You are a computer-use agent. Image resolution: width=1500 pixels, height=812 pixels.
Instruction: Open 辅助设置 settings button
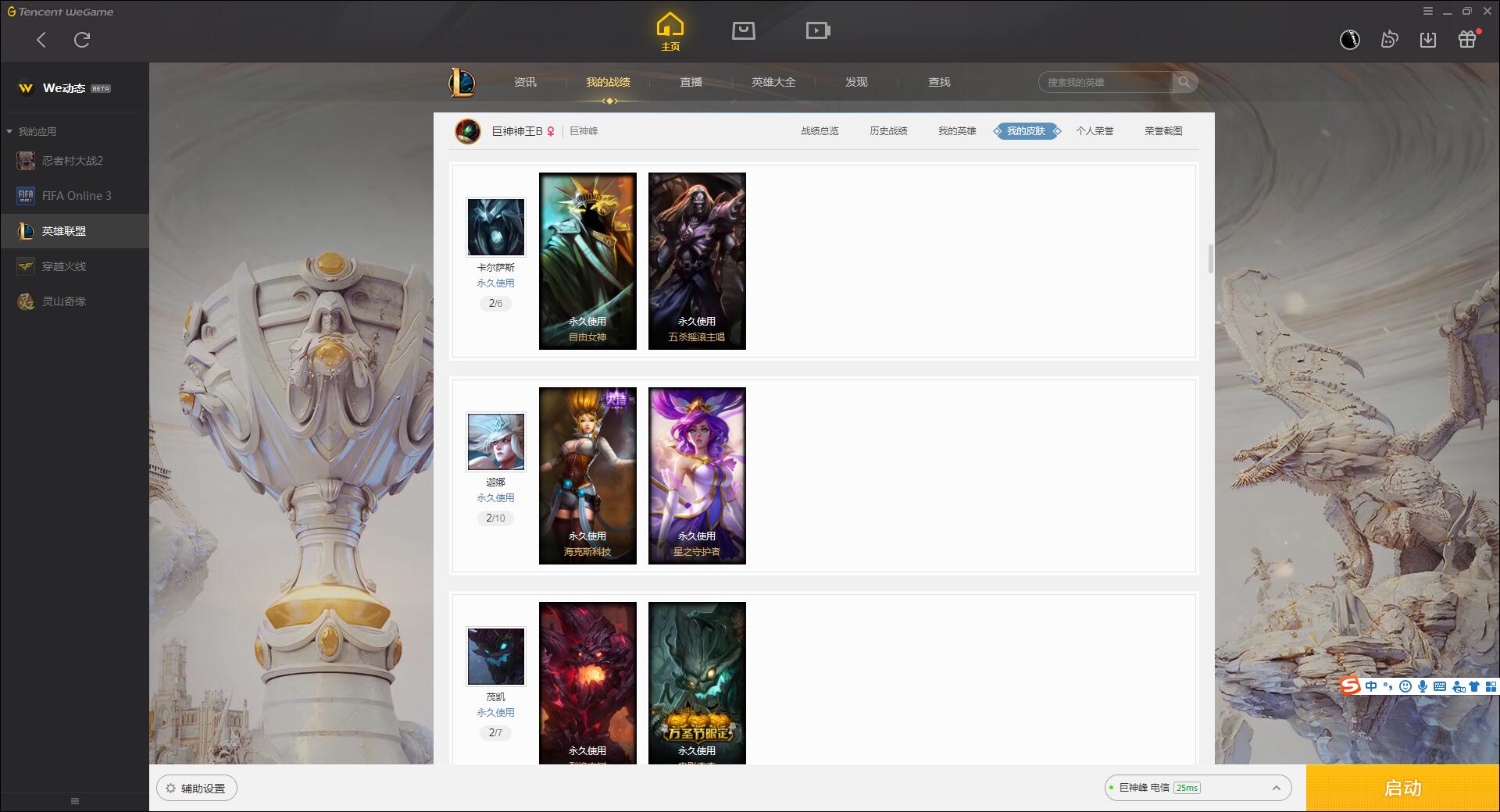[x=197, y=789]
